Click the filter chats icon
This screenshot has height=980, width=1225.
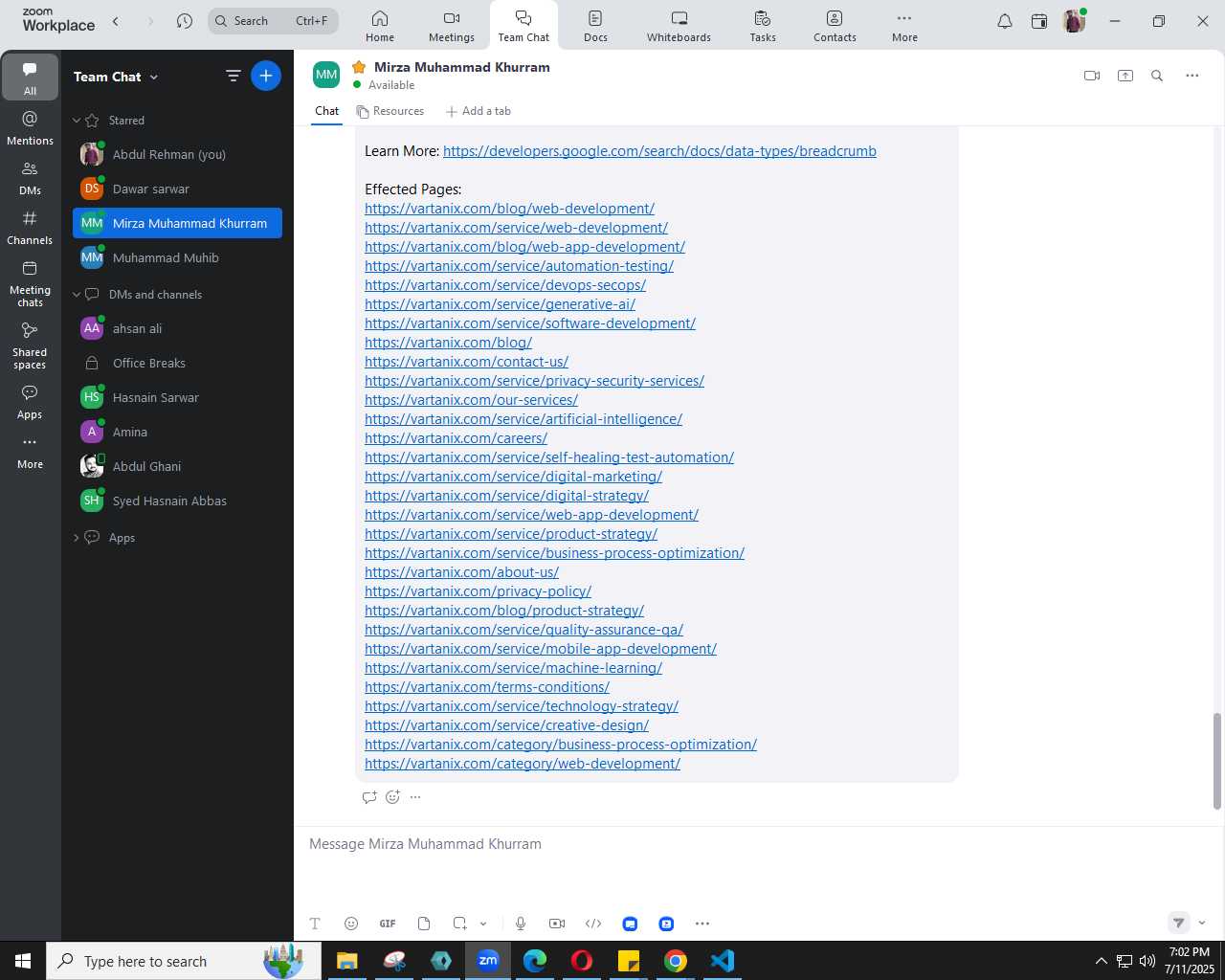point(233,76)
